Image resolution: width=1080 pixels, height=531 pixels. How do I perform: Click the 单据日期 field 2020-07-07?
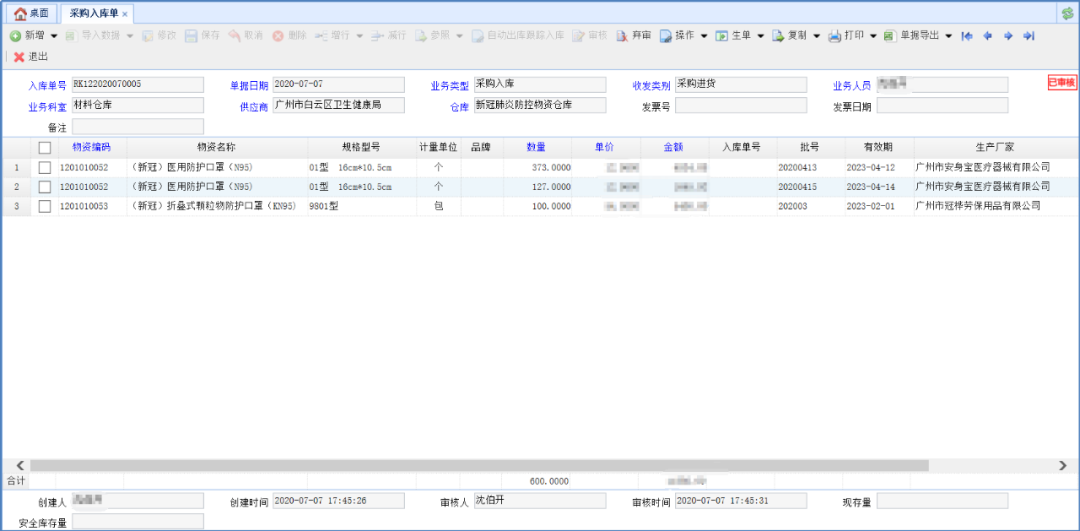(338, 85)
